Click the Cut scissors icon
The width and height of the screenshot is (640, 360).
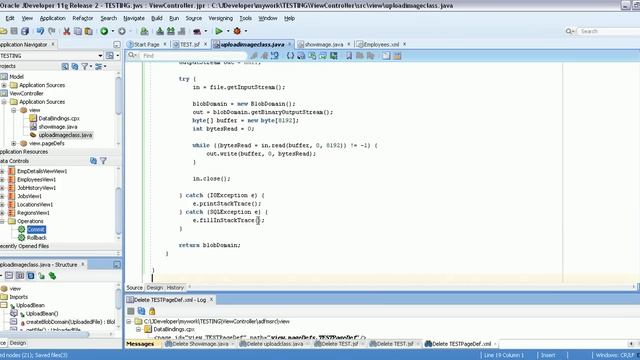pyautogui.click(x=67, y=31)
